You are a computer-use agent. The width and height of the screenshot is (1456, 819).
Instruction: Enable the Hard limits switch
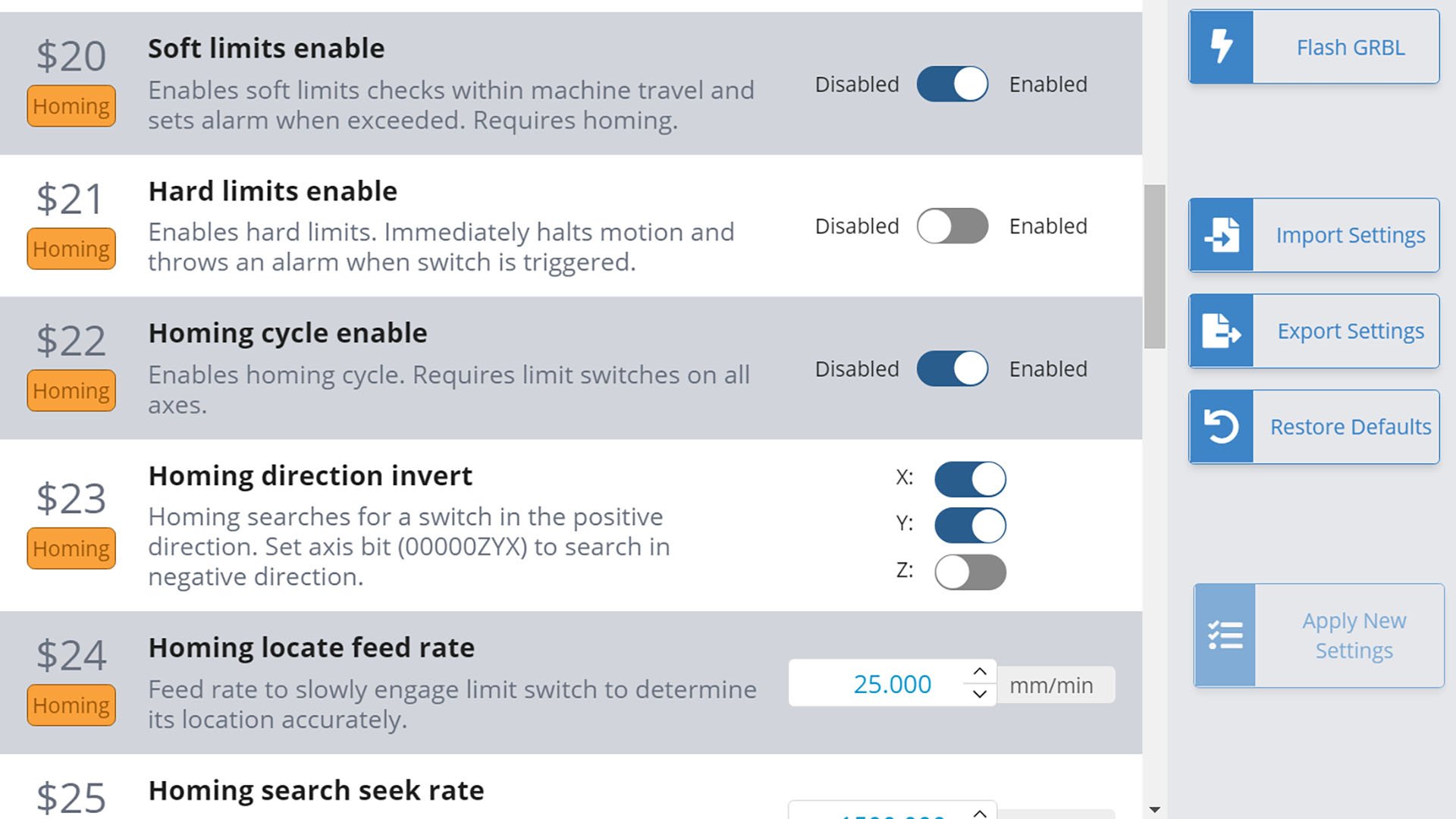tap(952, 226)
